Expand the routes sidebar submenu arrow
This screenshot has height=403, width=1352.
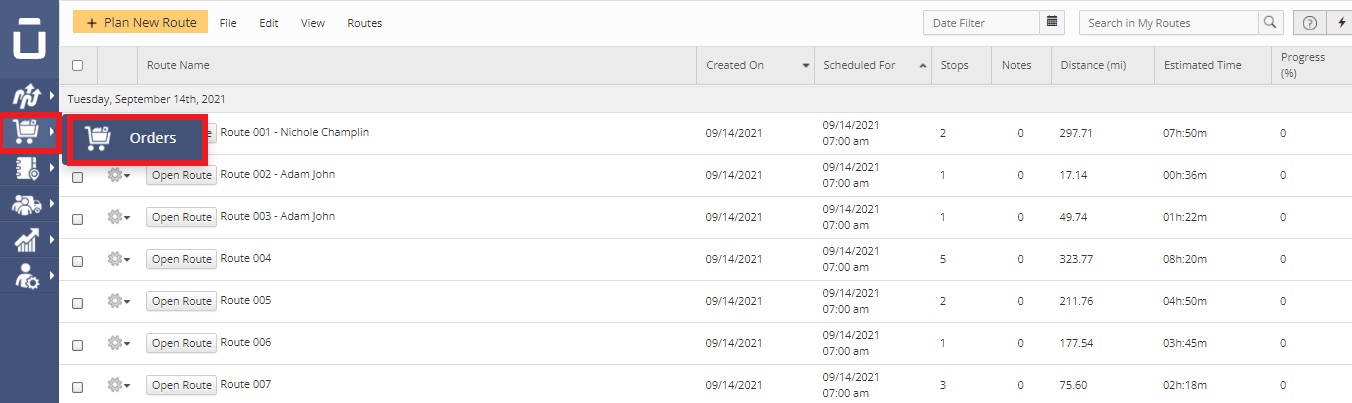click(x=51, y=96)
